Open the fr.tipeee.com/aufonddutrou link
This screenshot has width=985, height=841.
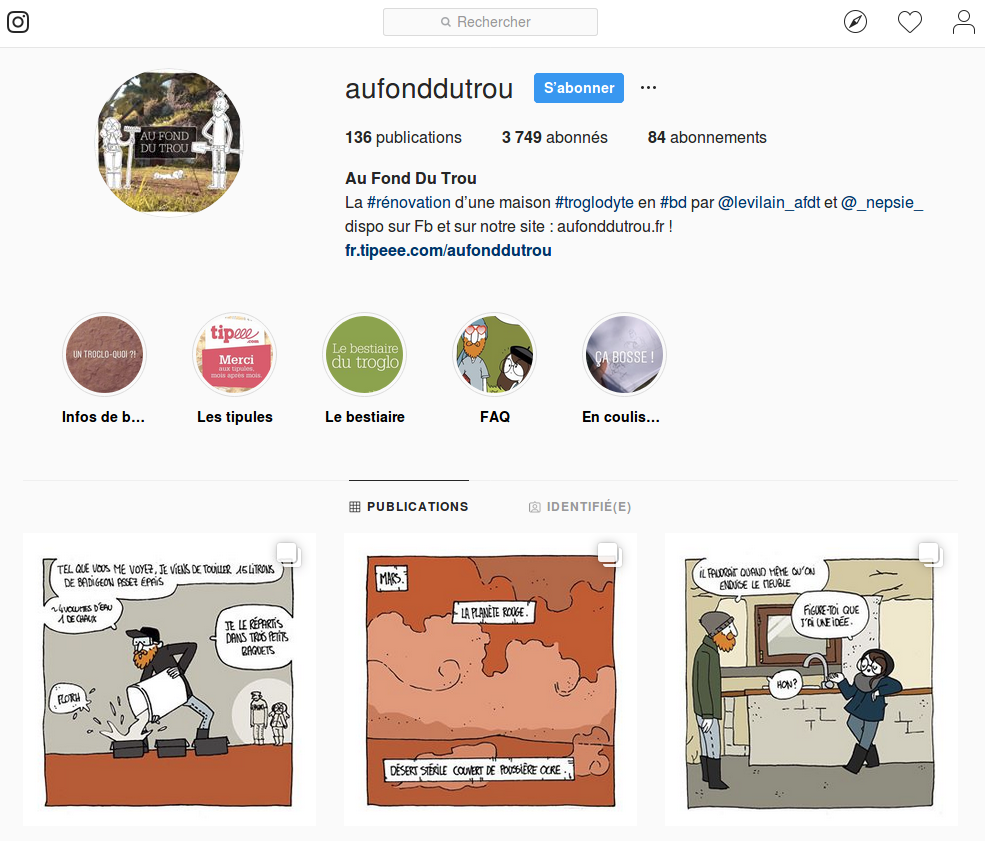tap(448, 251)
